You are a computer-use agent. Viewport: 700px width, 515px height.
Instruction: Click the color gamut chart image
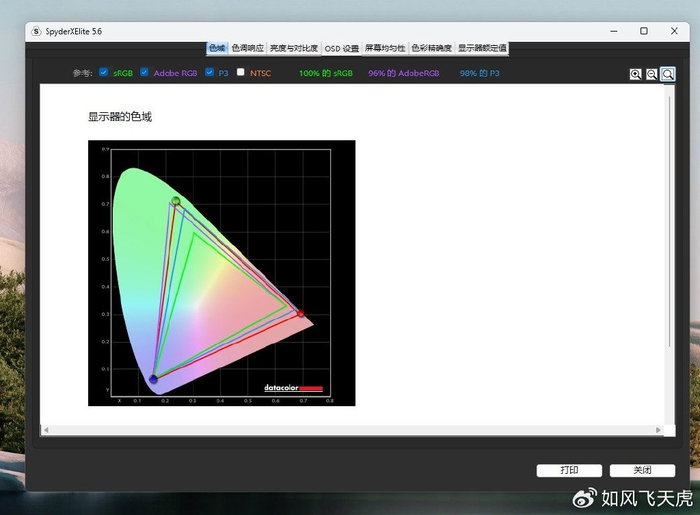[221, 273]
